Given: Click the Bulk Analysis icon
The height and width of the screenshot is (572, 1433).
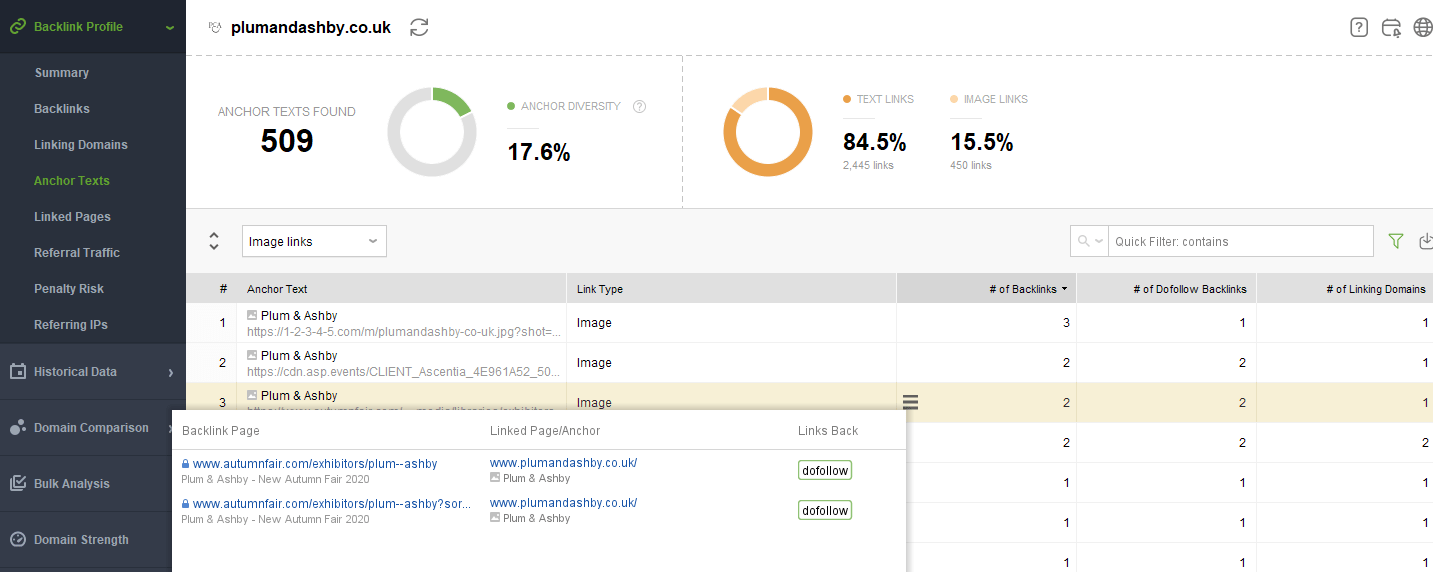Looking at the screenshot, I should tap(18, 484).
